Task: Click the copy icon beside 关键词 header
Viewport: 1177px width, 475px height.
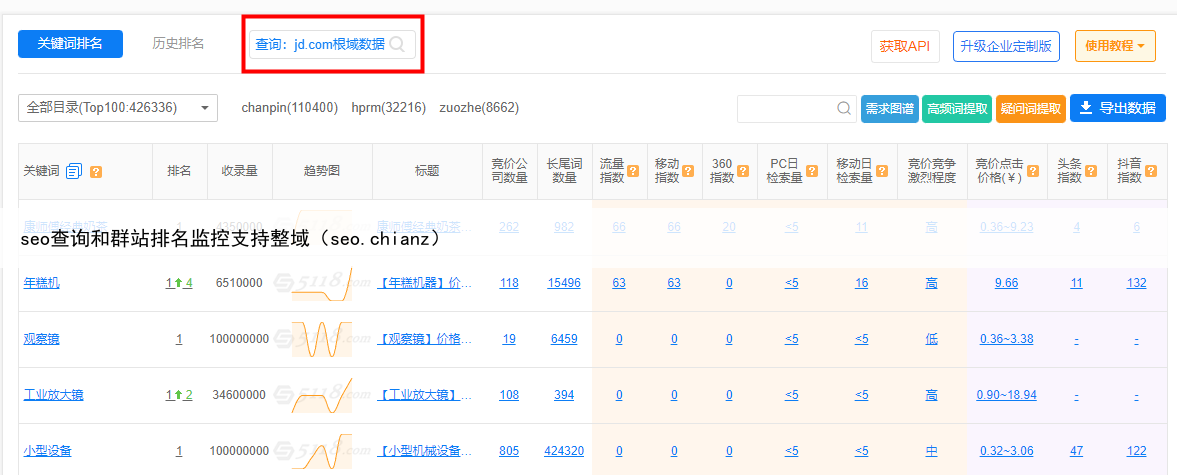Action: coord(74,172)
